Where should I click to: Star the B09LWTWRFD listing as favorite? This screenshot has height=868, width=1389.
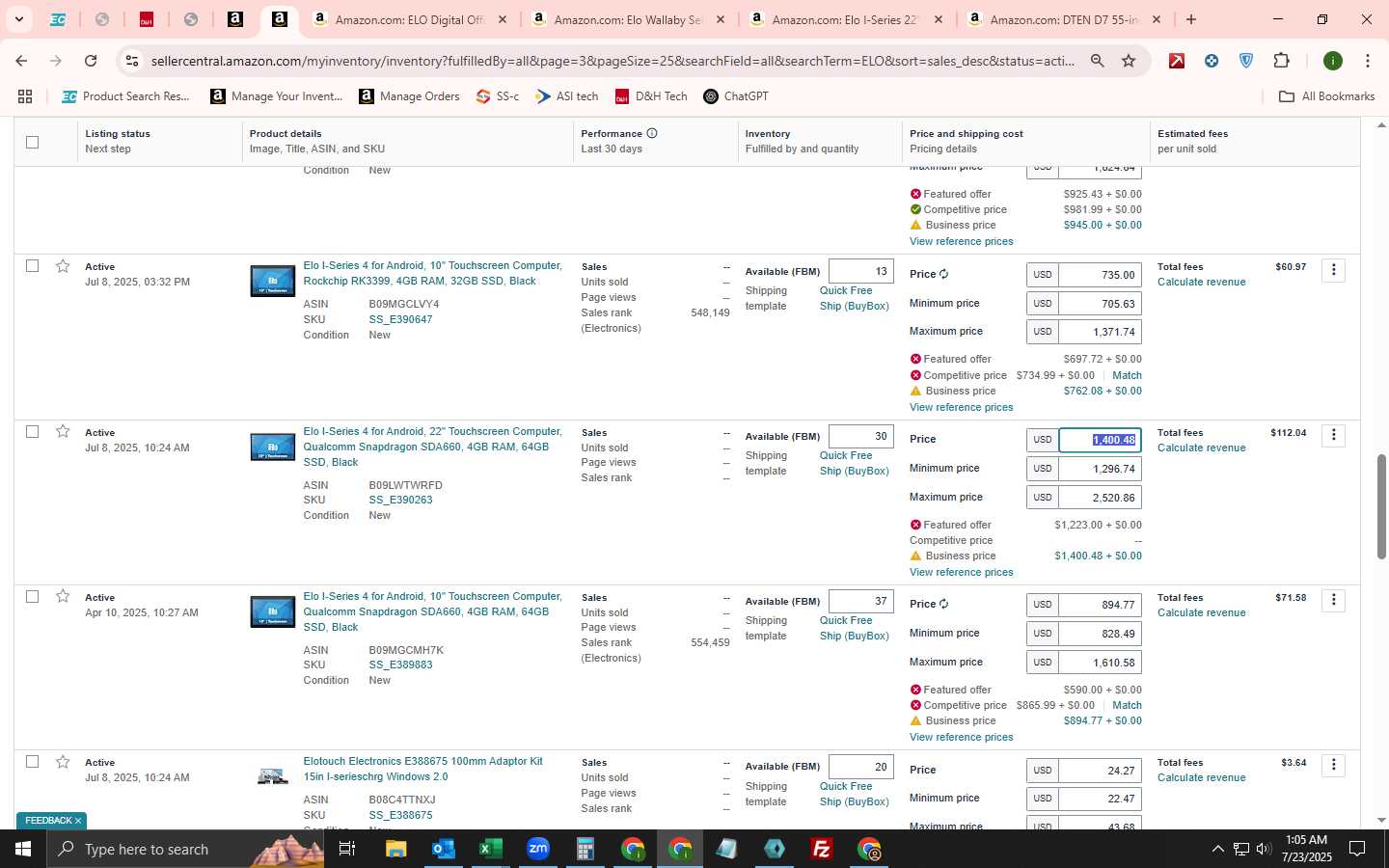63,431
